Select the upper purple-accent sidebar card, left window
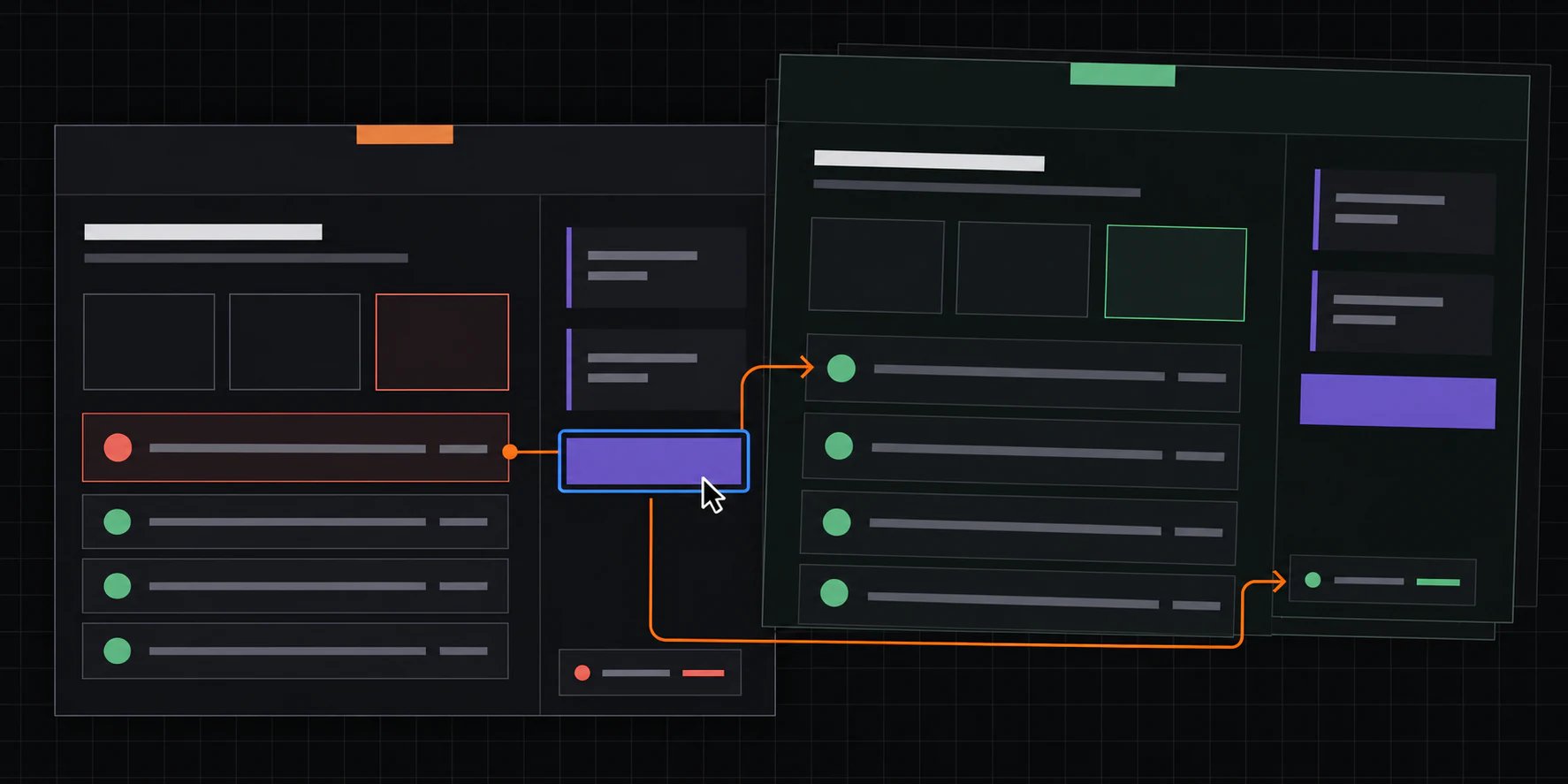This screenshot has width=1568, height=784. pyautogui.click(x=656, y=268)
